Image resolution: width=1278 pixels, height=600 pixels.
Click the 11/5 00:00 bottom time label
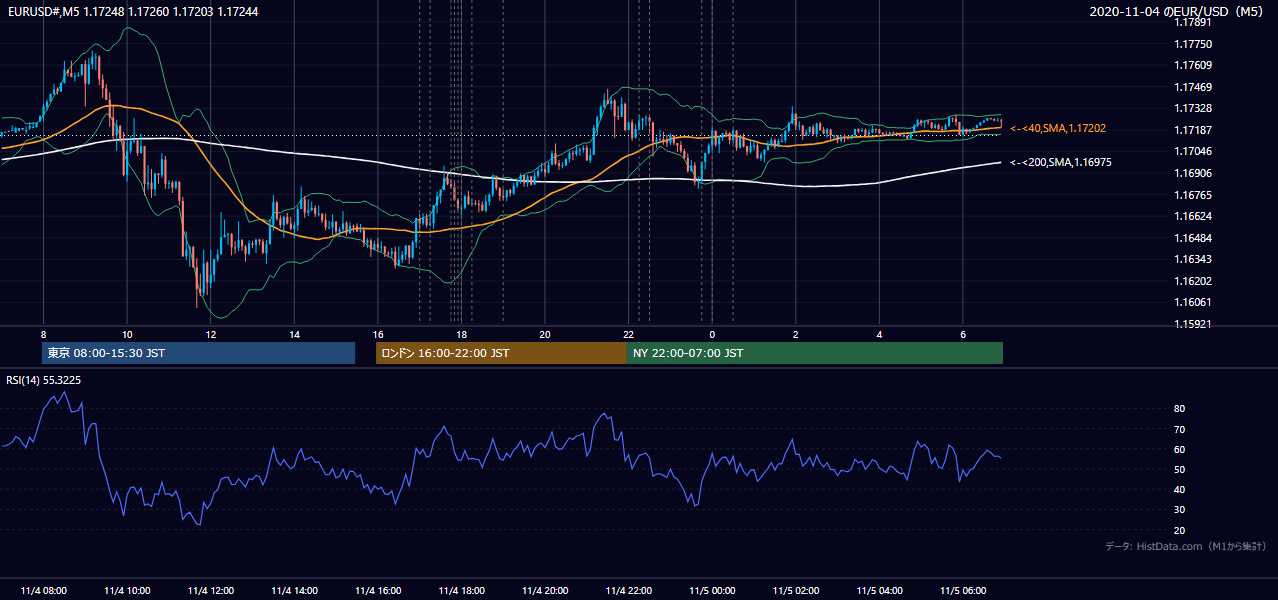(712, 591)
